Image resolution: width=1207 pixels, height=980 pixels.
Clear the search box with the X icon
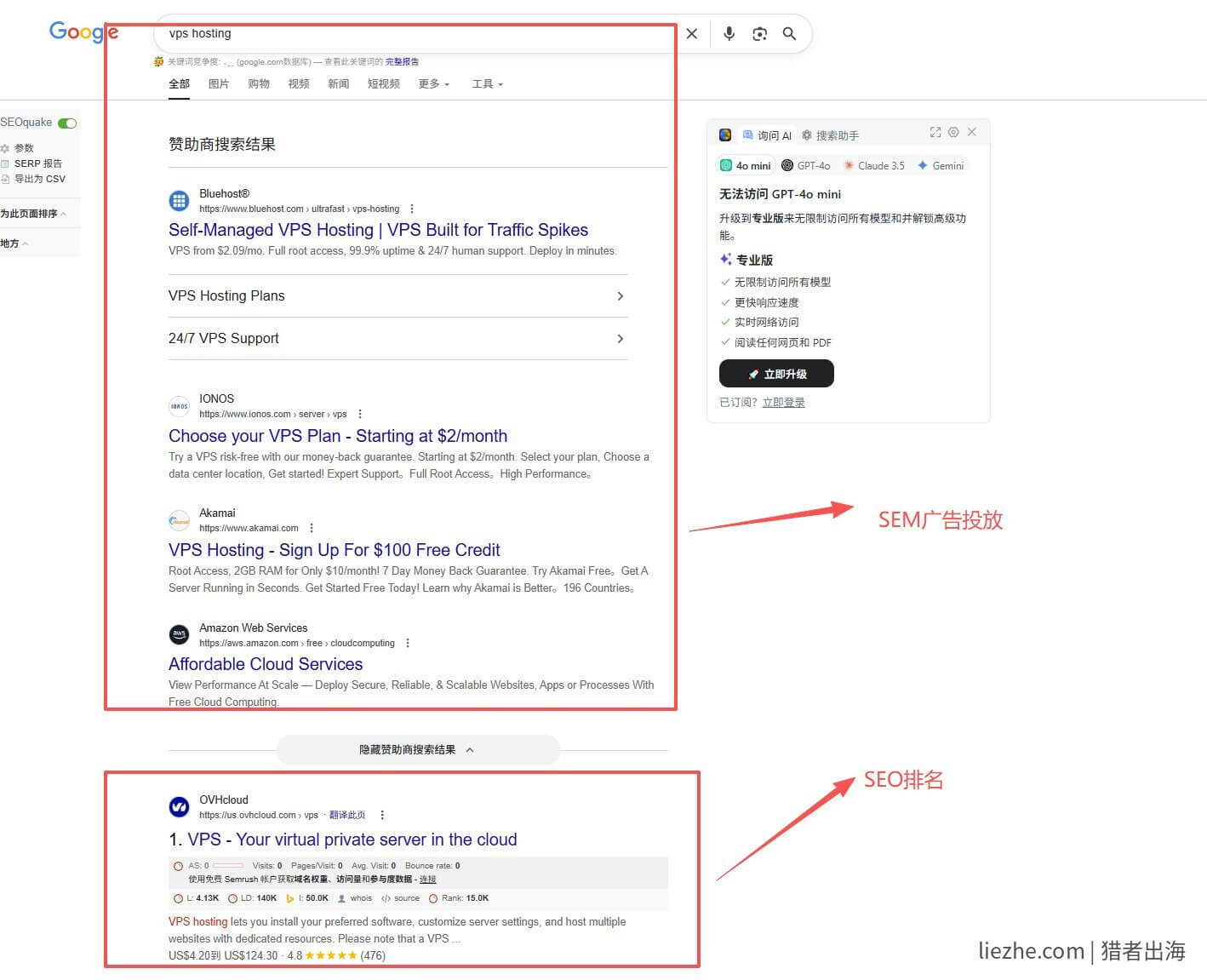coord(692,34)
